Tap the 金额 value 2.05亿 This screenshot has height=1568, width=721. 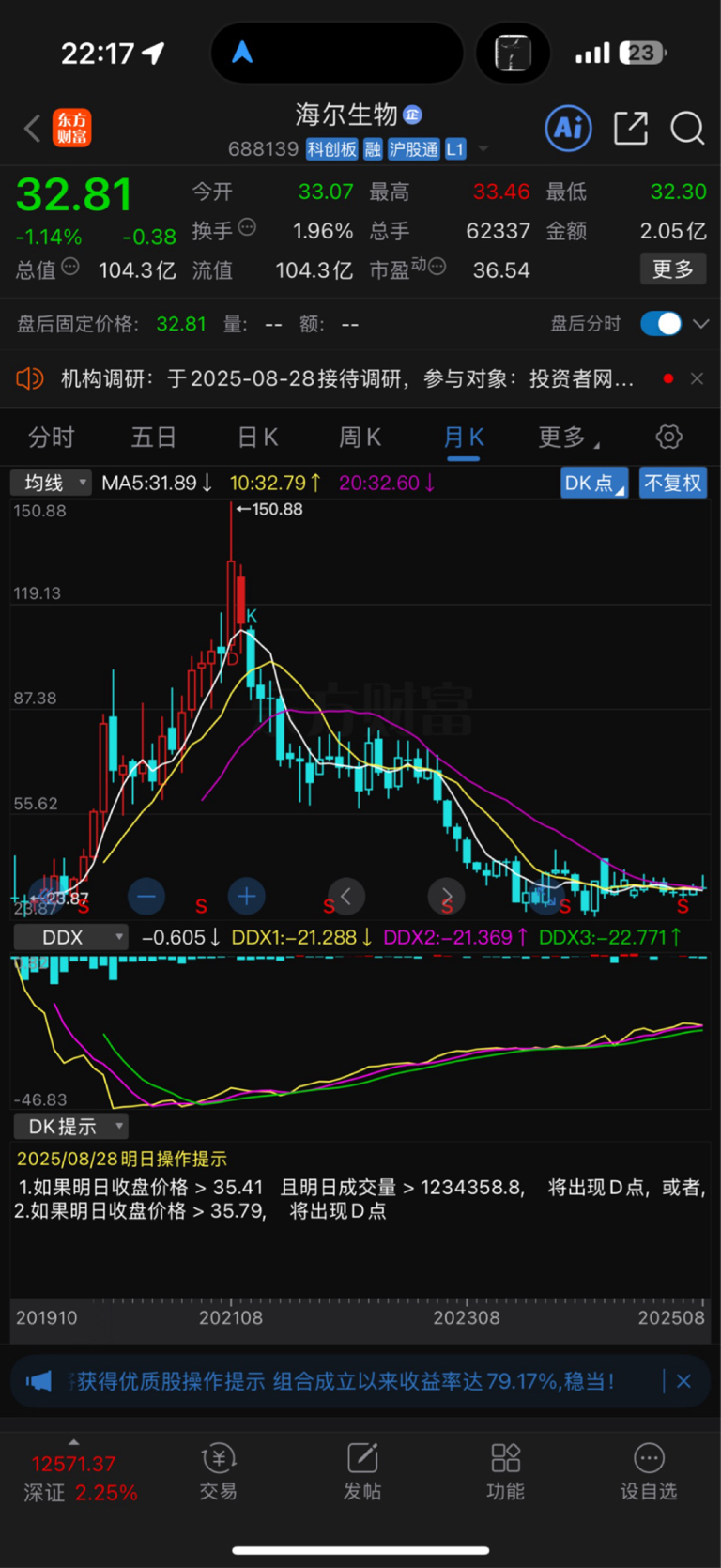pyautogui.click(x=673, y=231)
